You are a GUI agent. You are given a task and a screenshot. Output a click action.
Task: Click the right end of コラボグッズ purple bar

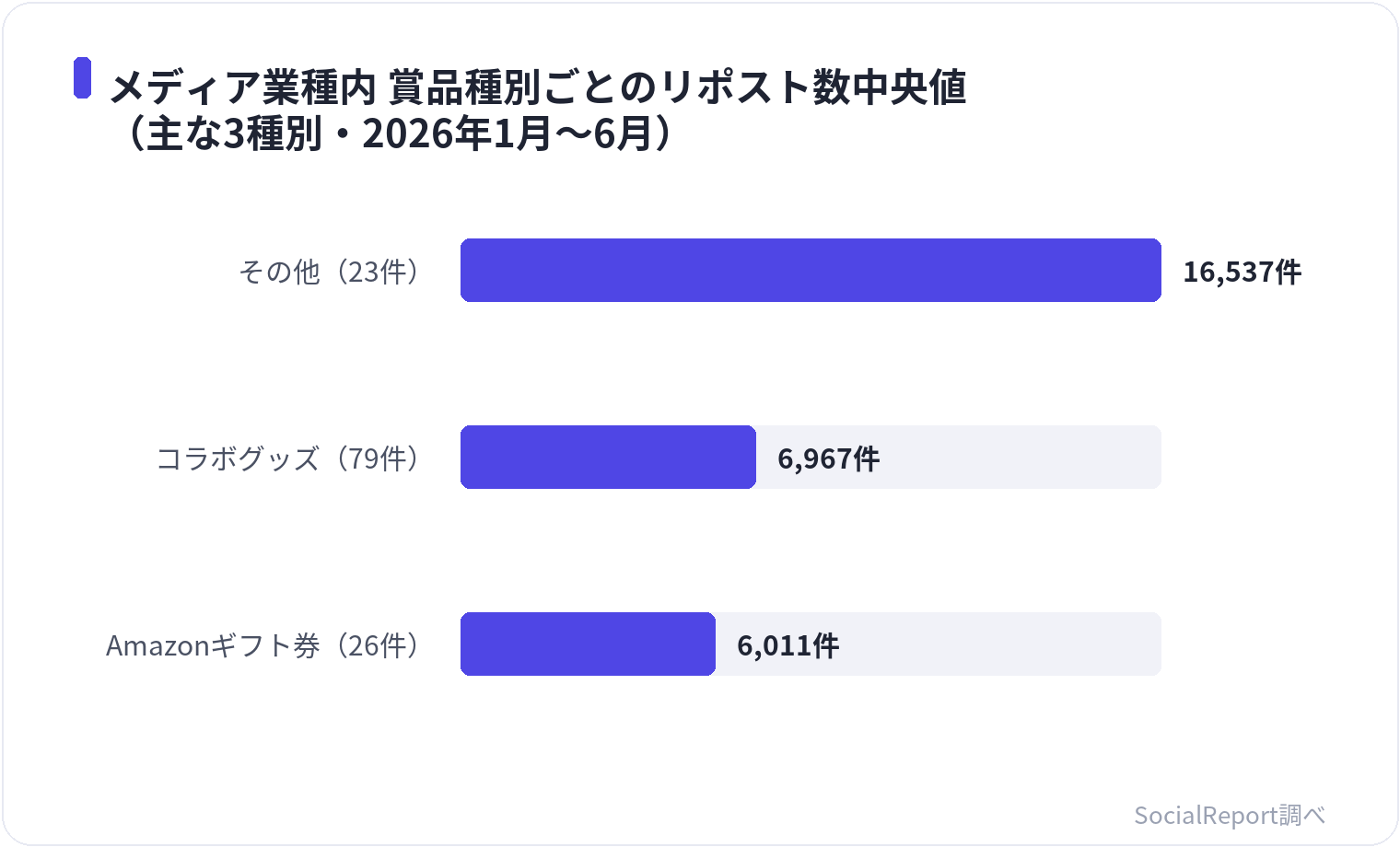(x=751, y=457)
